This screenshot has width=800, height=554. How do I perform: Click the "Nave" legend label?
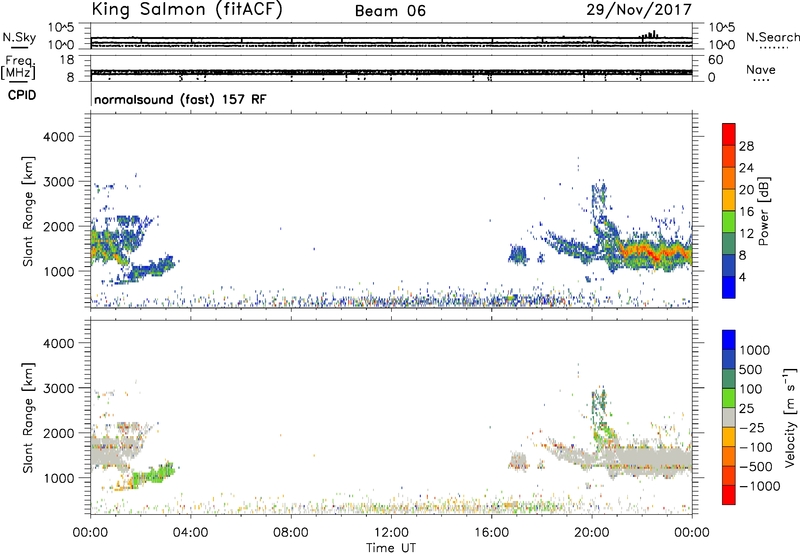click(761, 70)
